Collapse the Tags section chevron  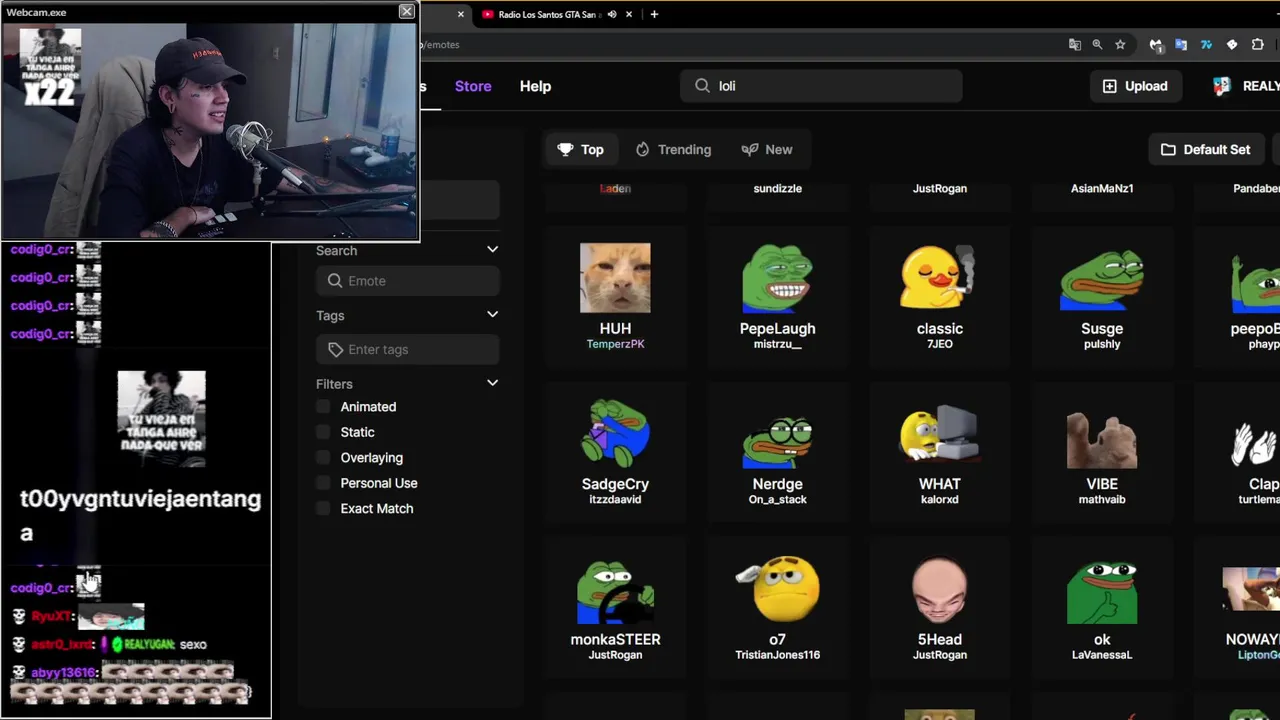492,315
